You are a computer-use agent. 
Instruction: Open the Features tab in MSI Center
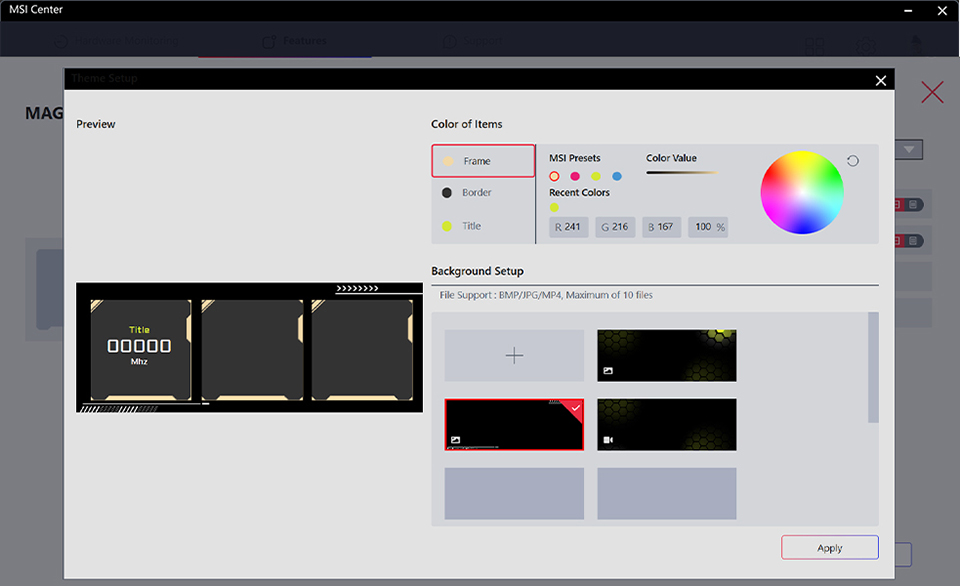pos(295,41)
